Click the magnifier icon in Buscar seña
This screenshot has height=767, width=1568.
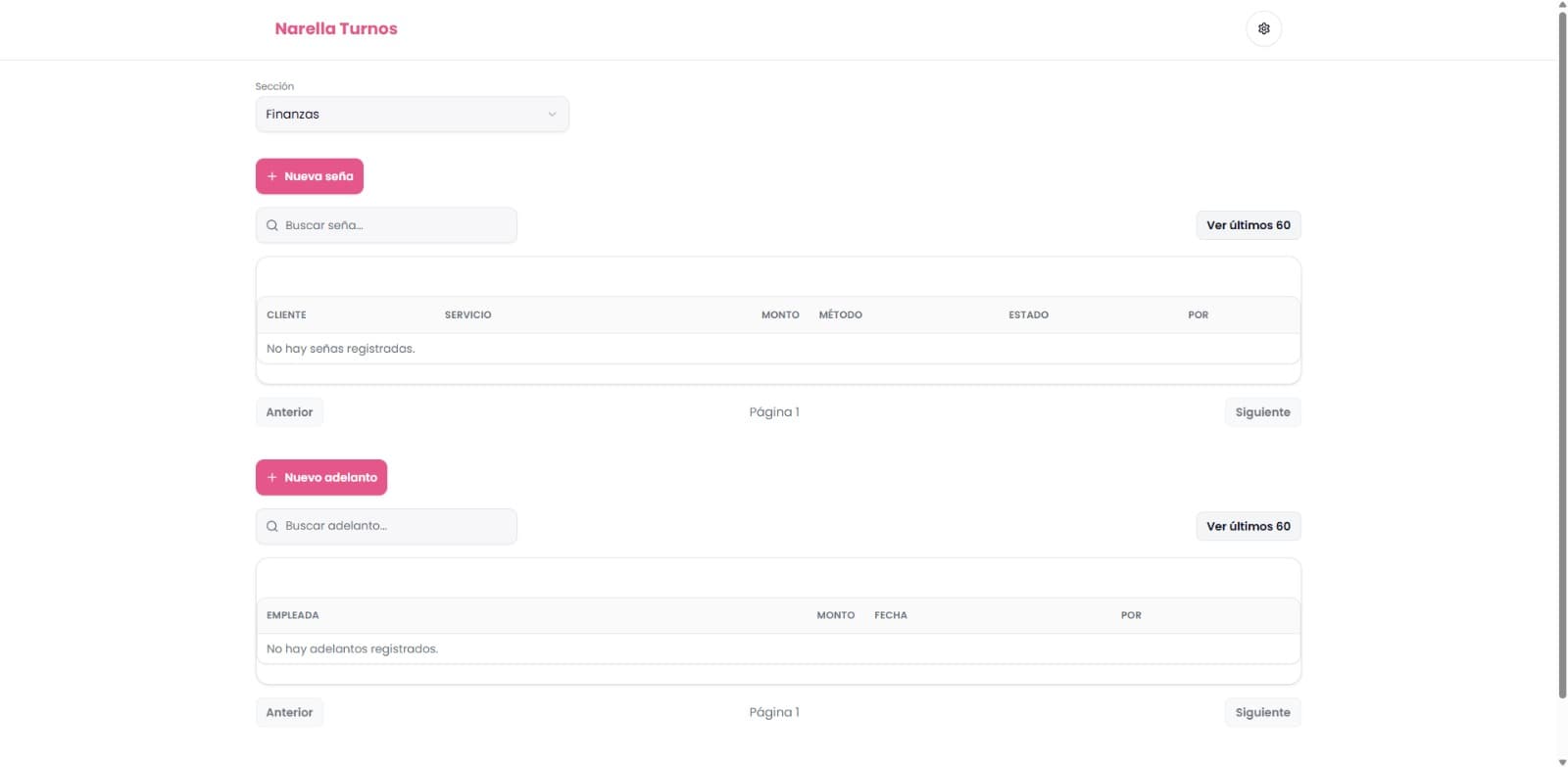pos(272,225)
